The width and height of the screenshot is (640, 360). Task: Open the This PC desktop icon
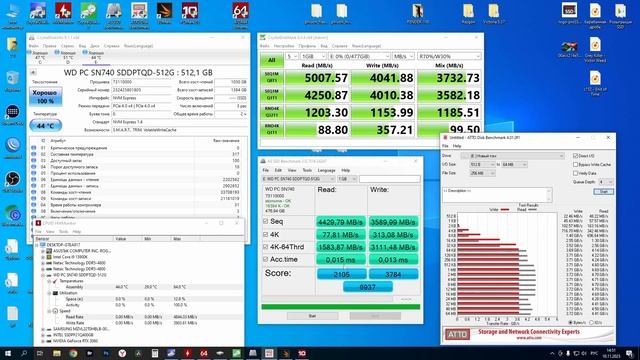point(13,16)
